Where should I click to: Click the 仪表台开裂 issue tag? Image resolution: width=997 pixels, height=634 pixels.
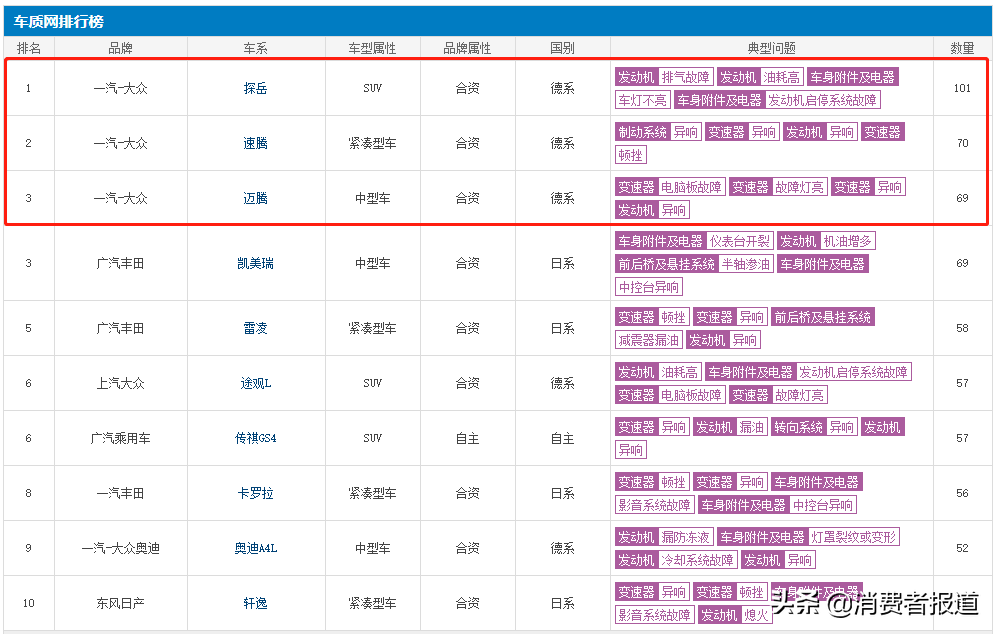(739, 241)
